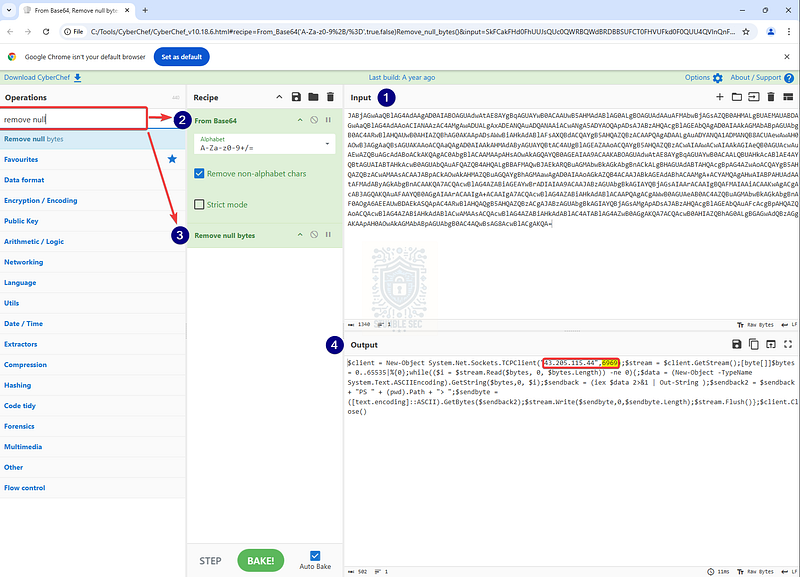Reload the CyberChef page

coord(46,32)
